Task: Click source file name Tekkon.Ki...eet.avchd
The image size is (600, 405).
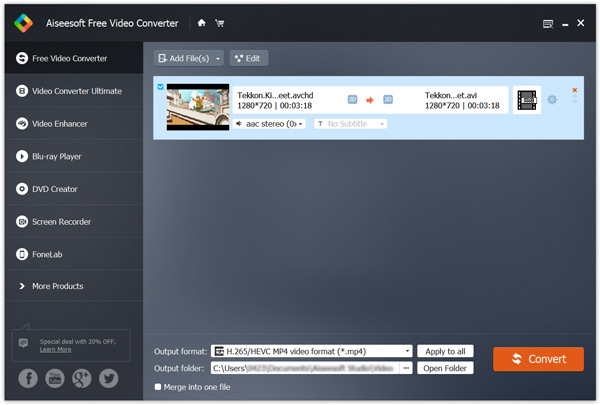Action: coord(275,95)
